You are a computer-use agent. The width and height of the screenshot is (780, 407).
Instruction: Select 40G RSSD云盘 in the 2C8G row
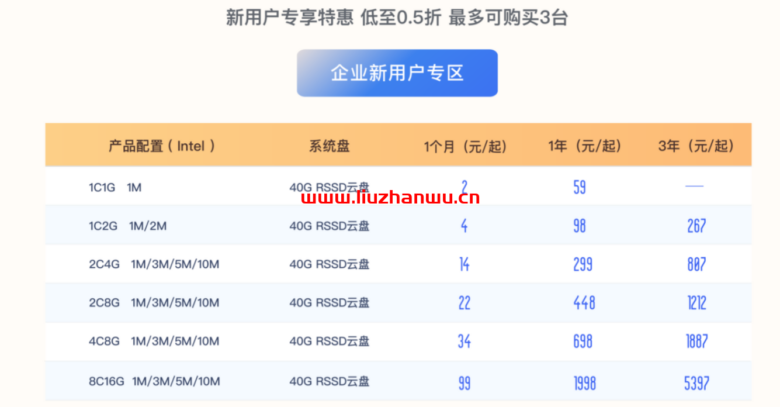tap(329, 303)
